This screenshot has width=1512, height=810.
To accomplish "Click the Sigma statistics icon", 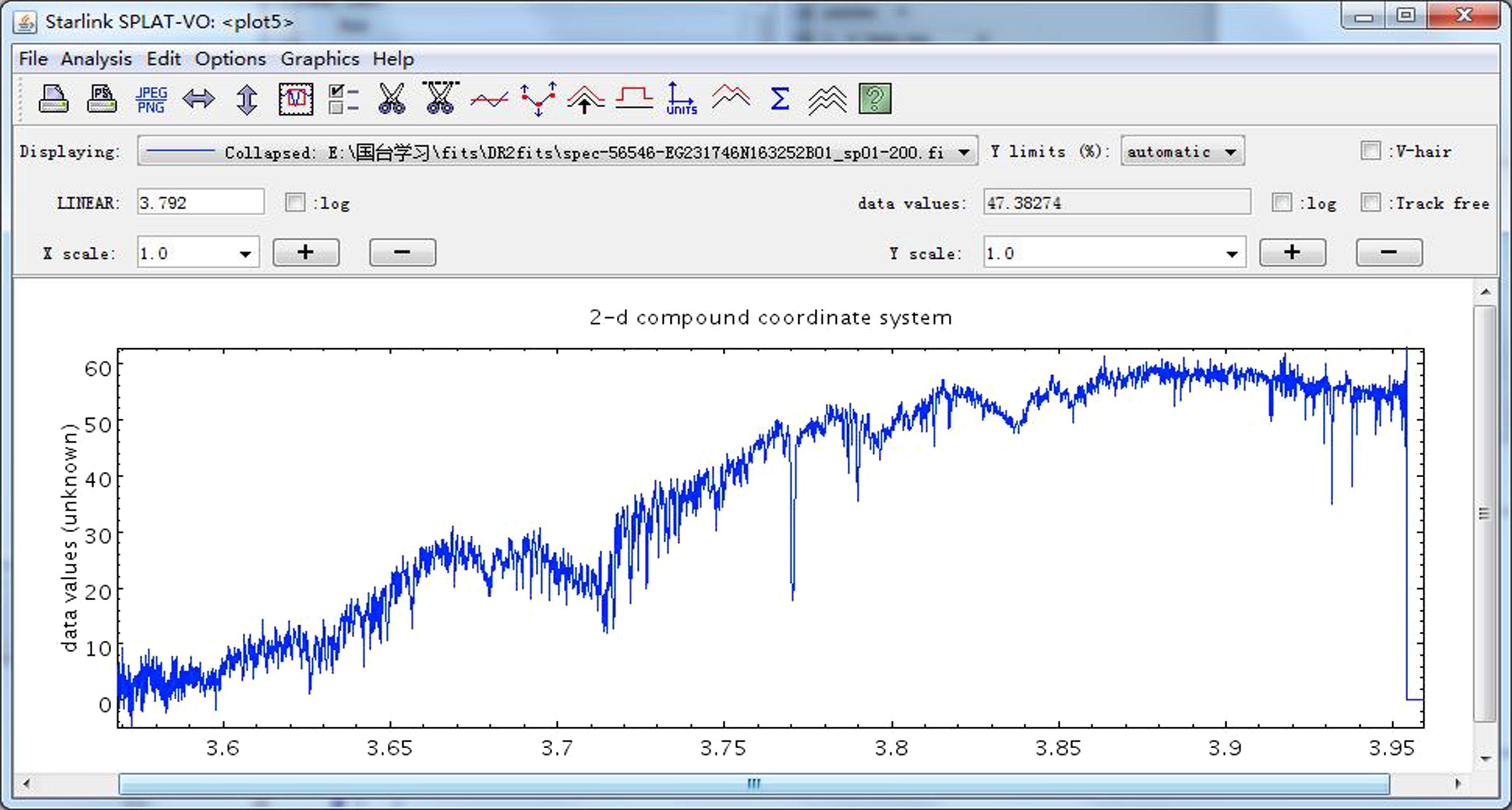I will click(x=779, y=99).
